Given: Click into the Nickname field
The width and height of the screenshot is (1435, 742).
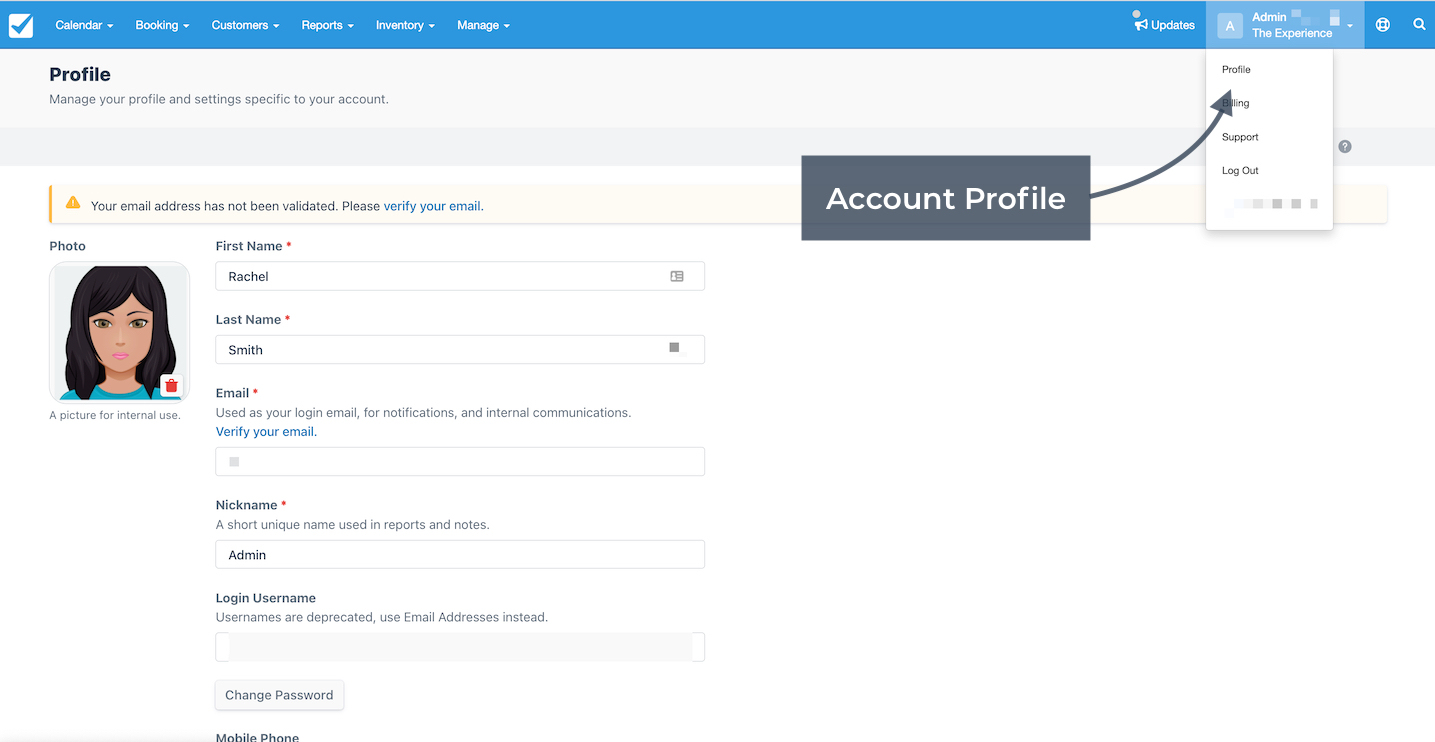Looking at the screenshot, I should coord(460,554).
